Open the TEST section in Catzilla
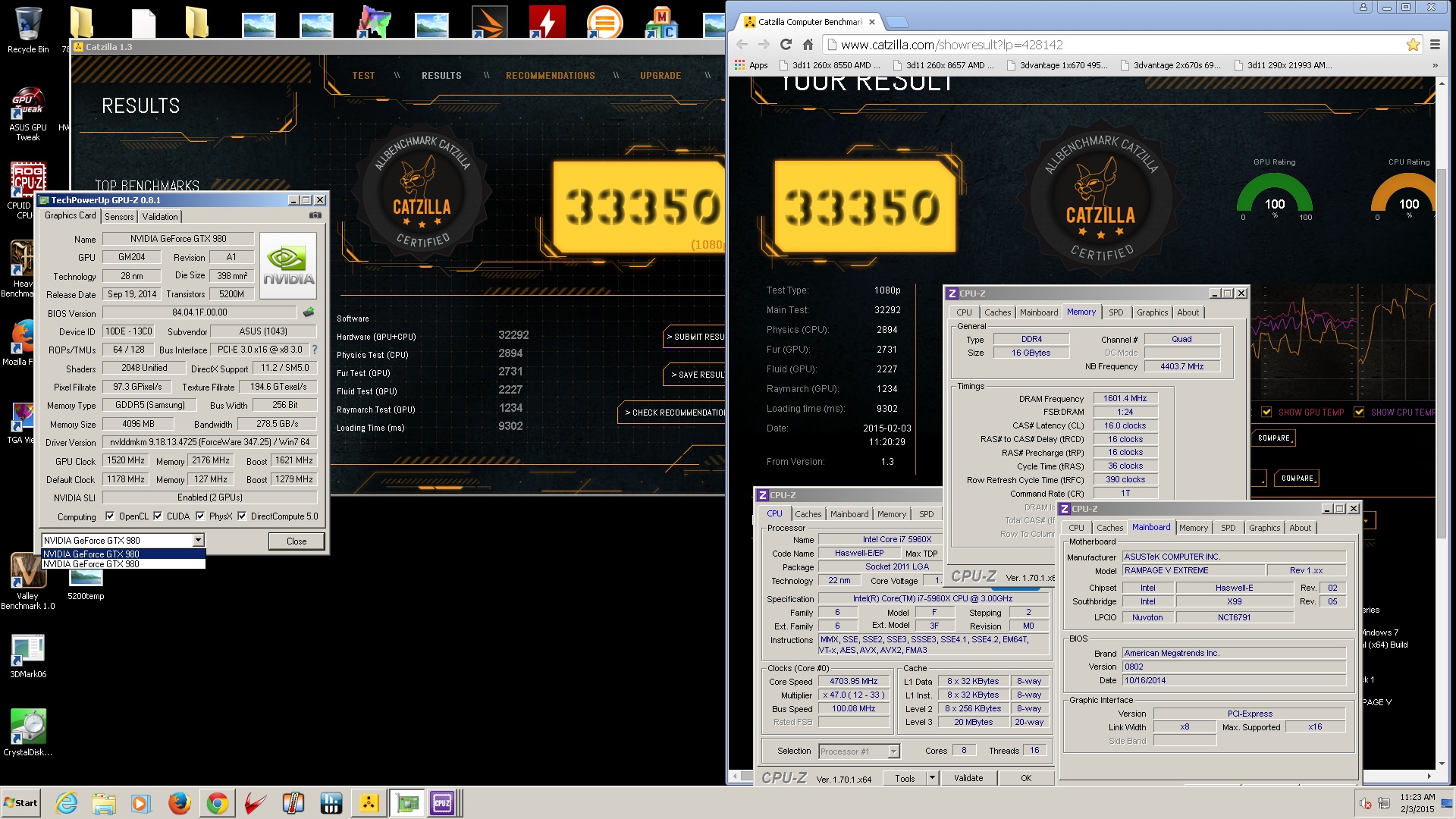 coord(363,76)
